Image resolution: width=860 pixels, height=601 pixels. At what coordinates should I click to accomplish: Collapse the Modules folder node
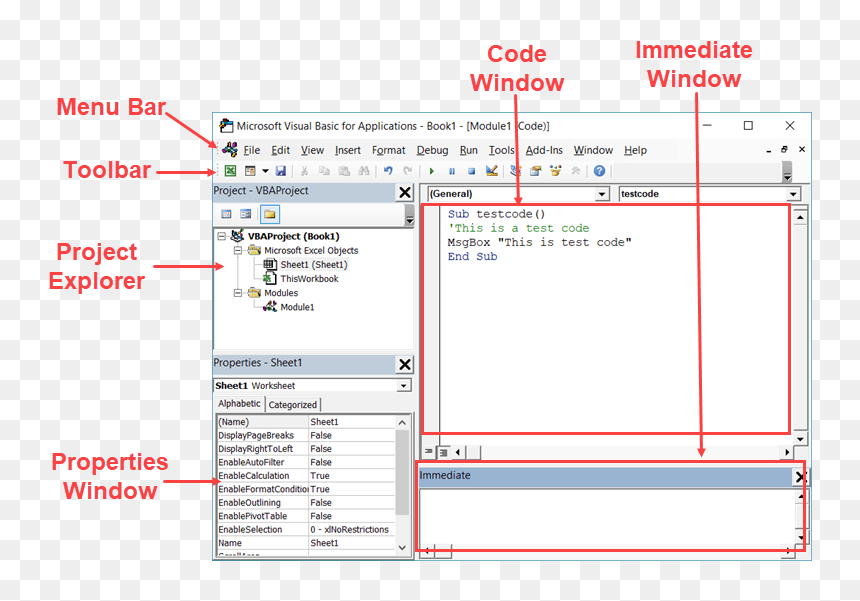238,293
